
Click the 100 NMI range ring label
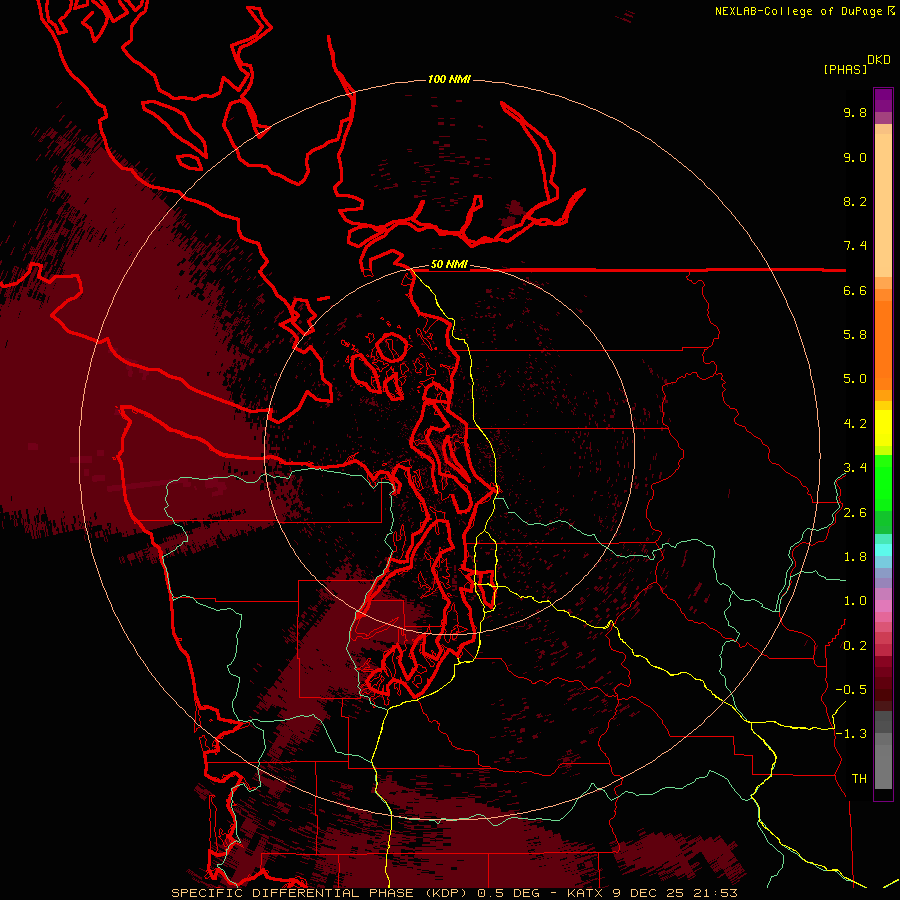point(449,79)
